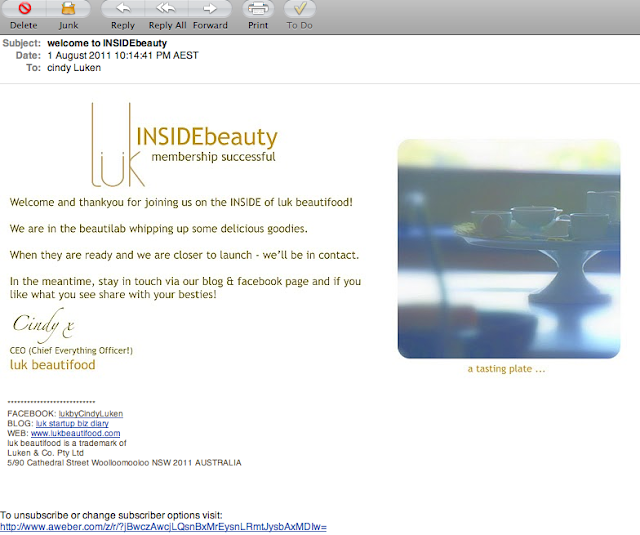Click line 'When they are ready'

click(x=184, y=255)
